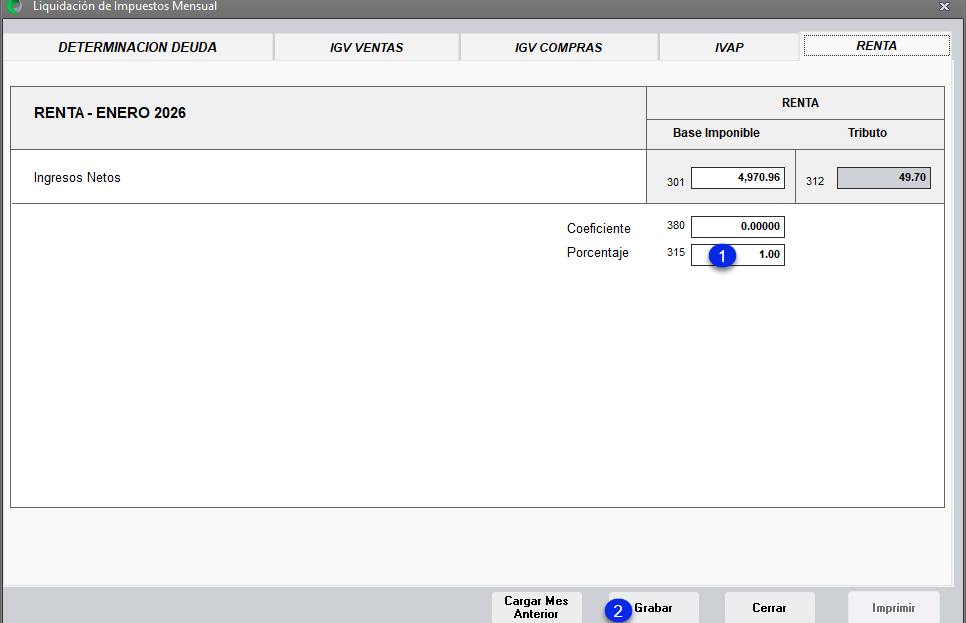Close the Liquidación de Impuestos Mensual window
Image resolution: width=966 pixels, height=623 pixels.
pos(944,7)
